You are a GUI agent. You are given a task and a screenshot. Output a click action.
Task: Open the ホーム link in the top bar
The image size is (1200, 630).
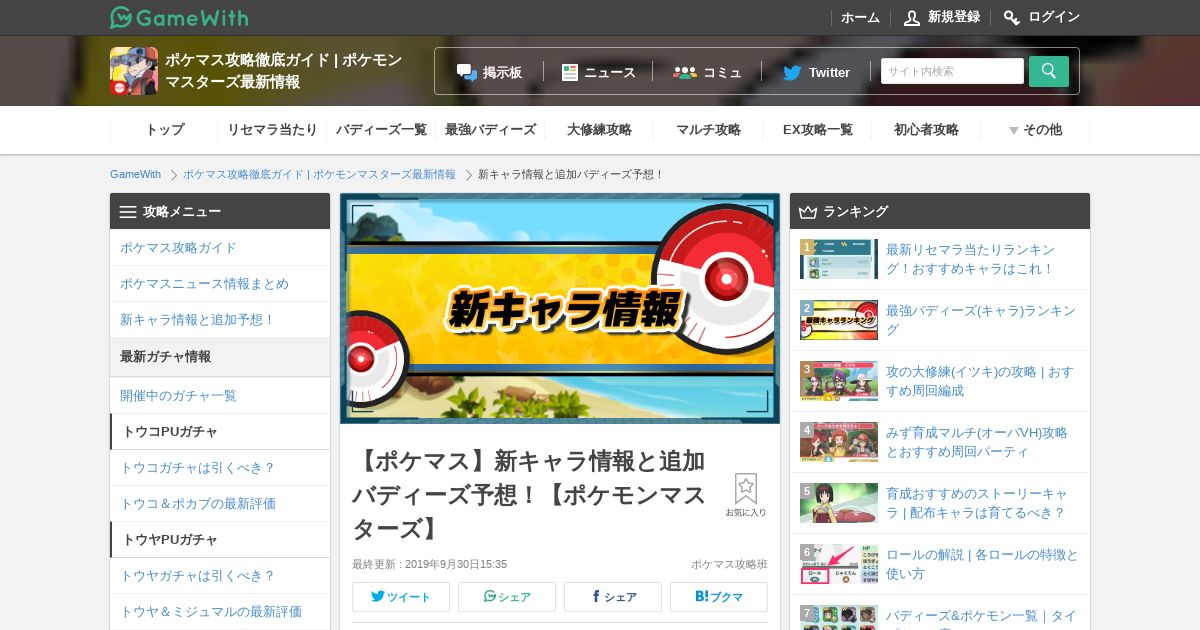(x=860, y=17)
